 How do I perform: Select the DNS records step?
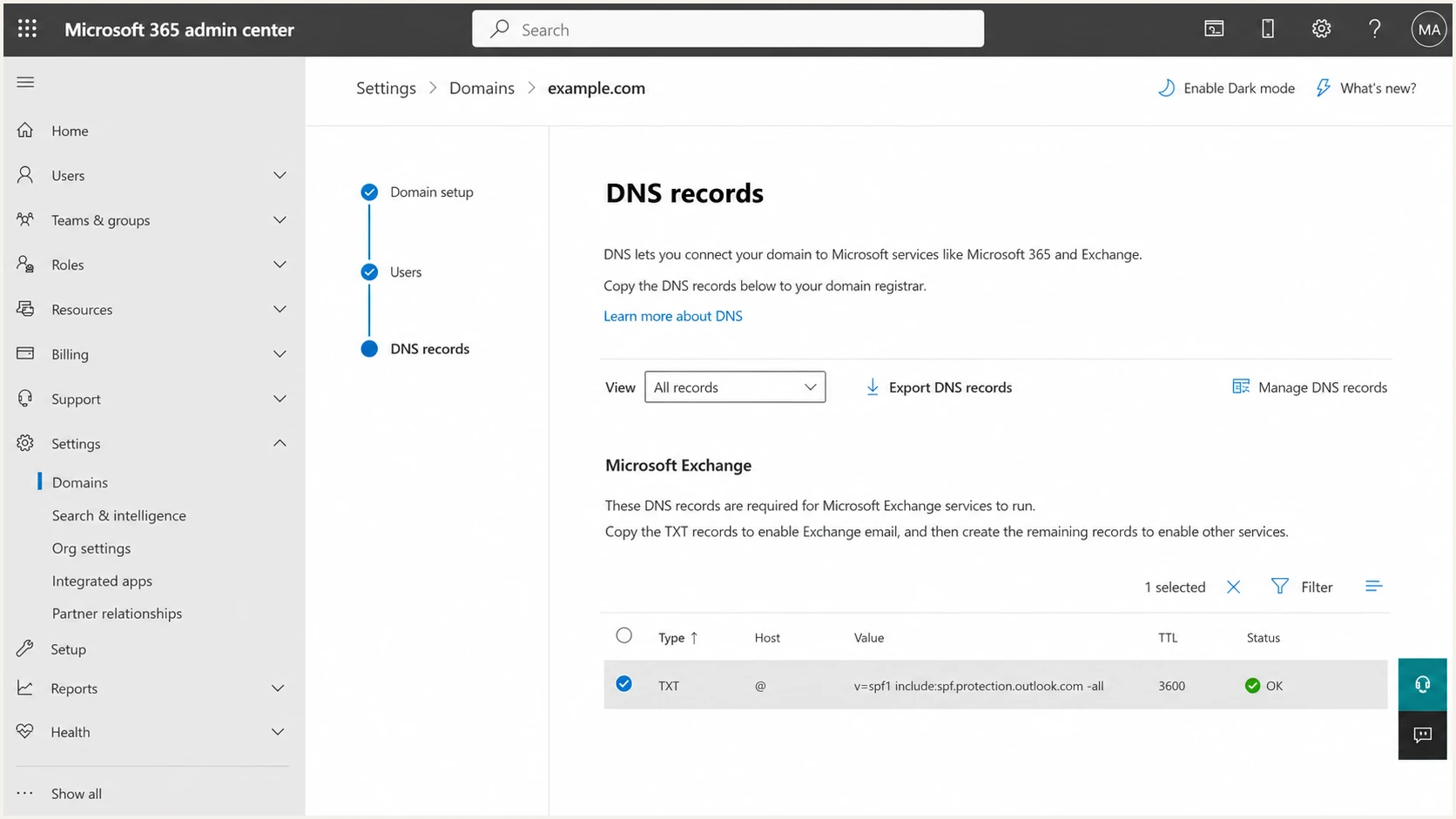(429, 348)
